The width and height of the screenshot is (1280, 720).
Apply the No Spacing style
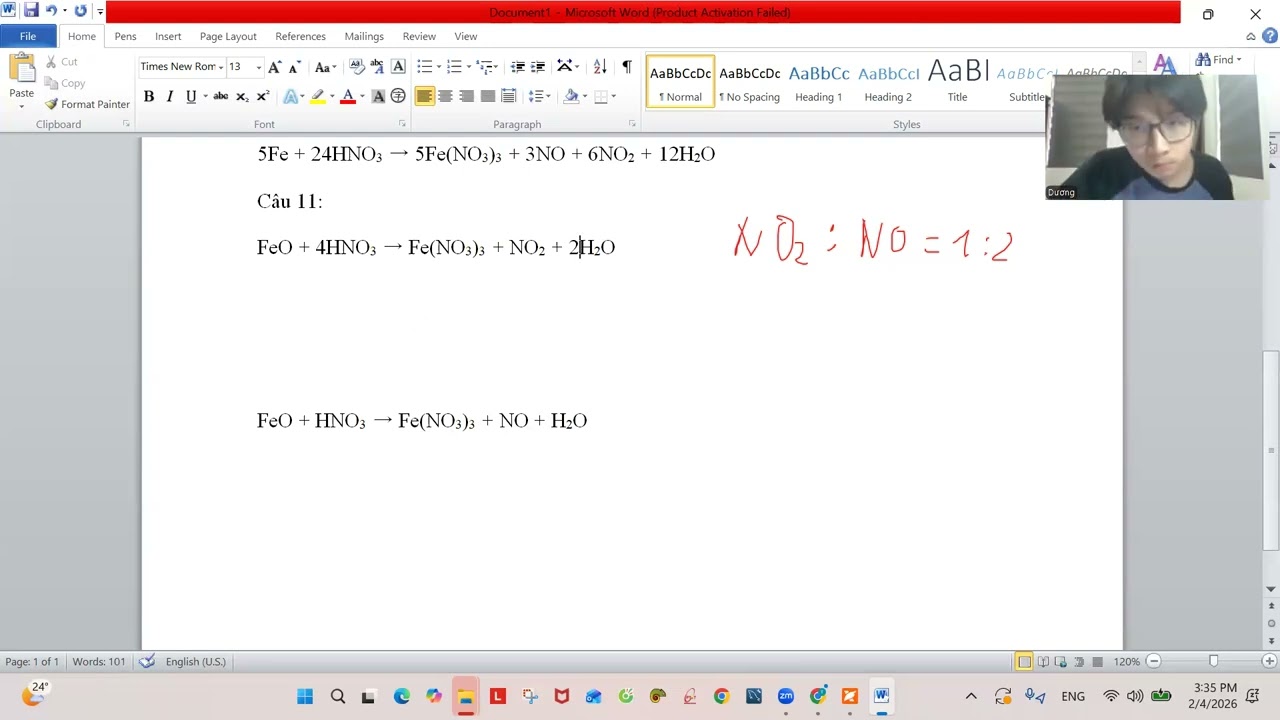tap(749, 81)
